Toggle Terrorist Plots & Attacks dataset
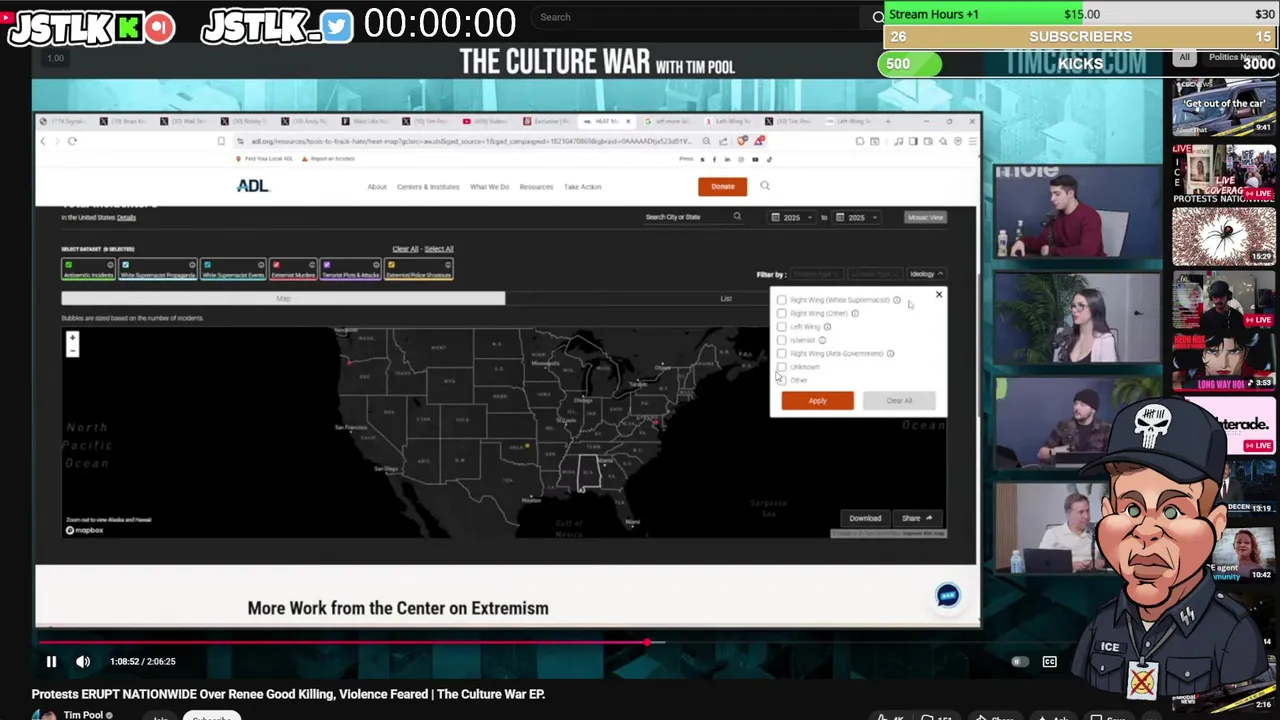This screenshot has height=720, width=1280. tap(350, 270)
